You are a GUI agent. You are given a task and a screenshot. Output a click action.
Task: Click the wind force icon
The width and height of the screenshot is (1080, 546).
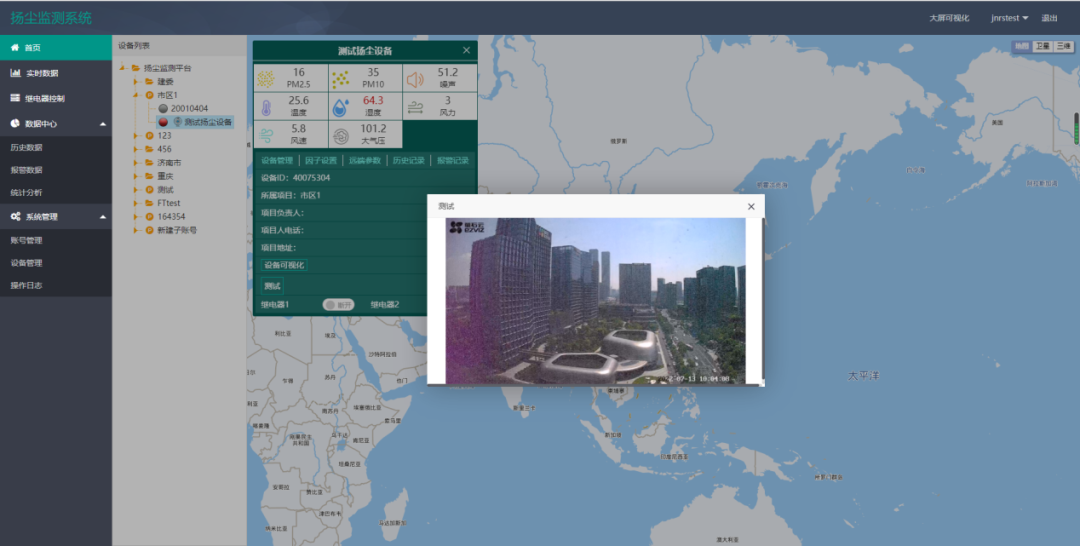(x=415, y=107)
